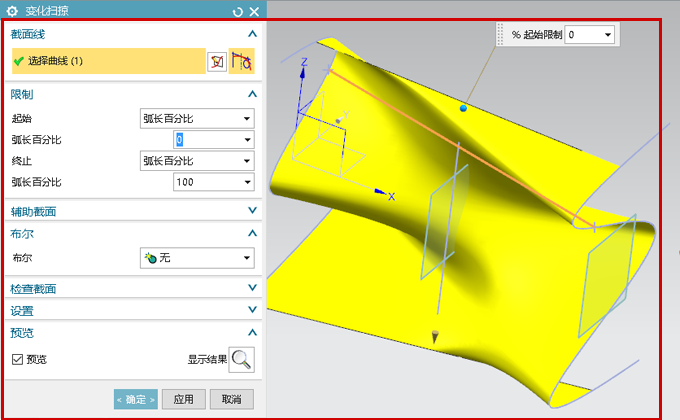The image size is (680, 420).
Task: Click the 显示结果 magnifier icon
Action: 241,360
